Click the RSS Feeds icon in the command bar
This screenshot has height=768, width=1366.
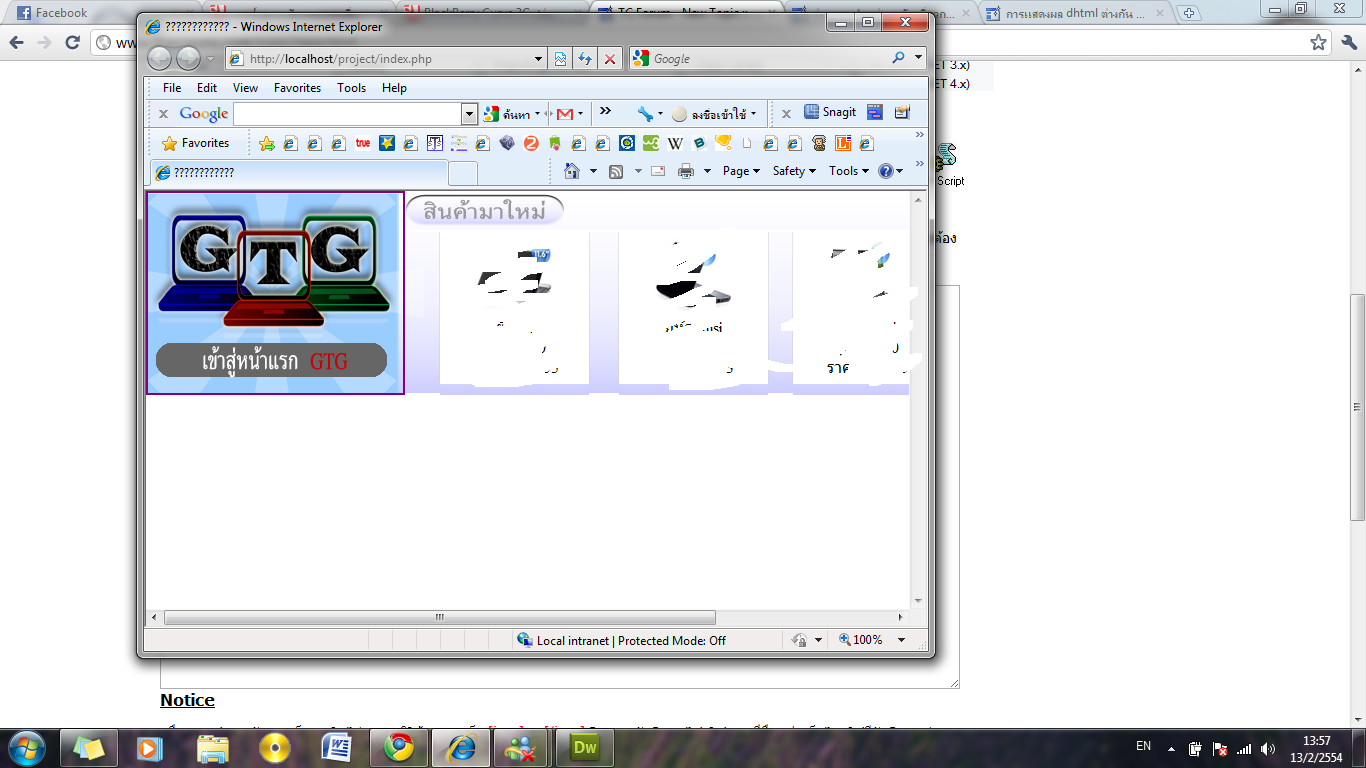[616, 171]
